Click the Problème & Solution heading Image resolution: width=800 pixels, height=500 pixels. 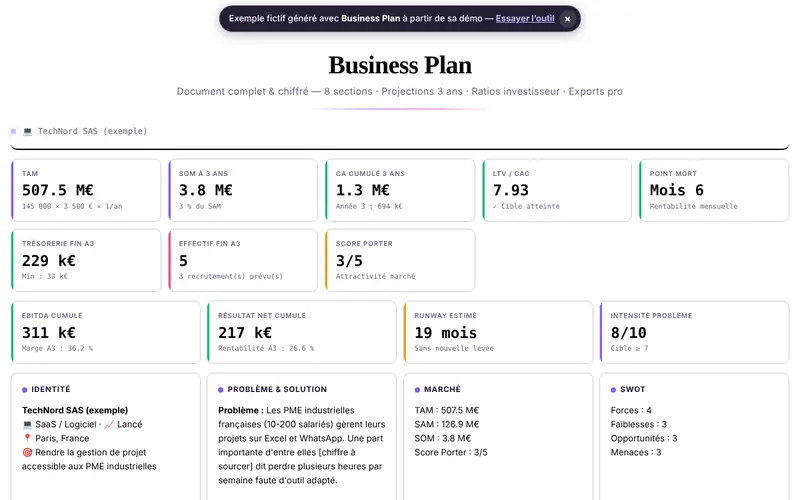(277, 389)
